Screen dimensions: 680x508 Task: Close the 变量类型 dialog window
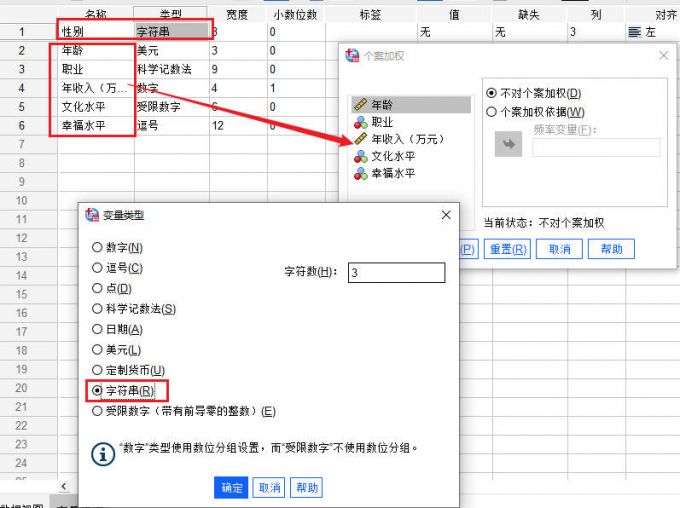point(446,215)
